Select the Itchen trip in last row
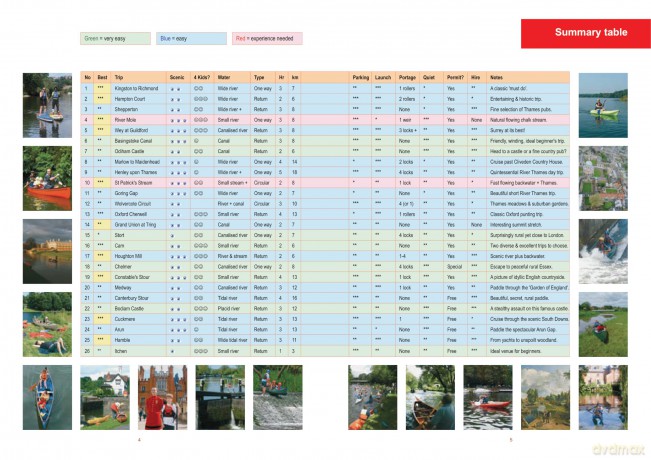The image size is (651, 460). tap(121, 351)
